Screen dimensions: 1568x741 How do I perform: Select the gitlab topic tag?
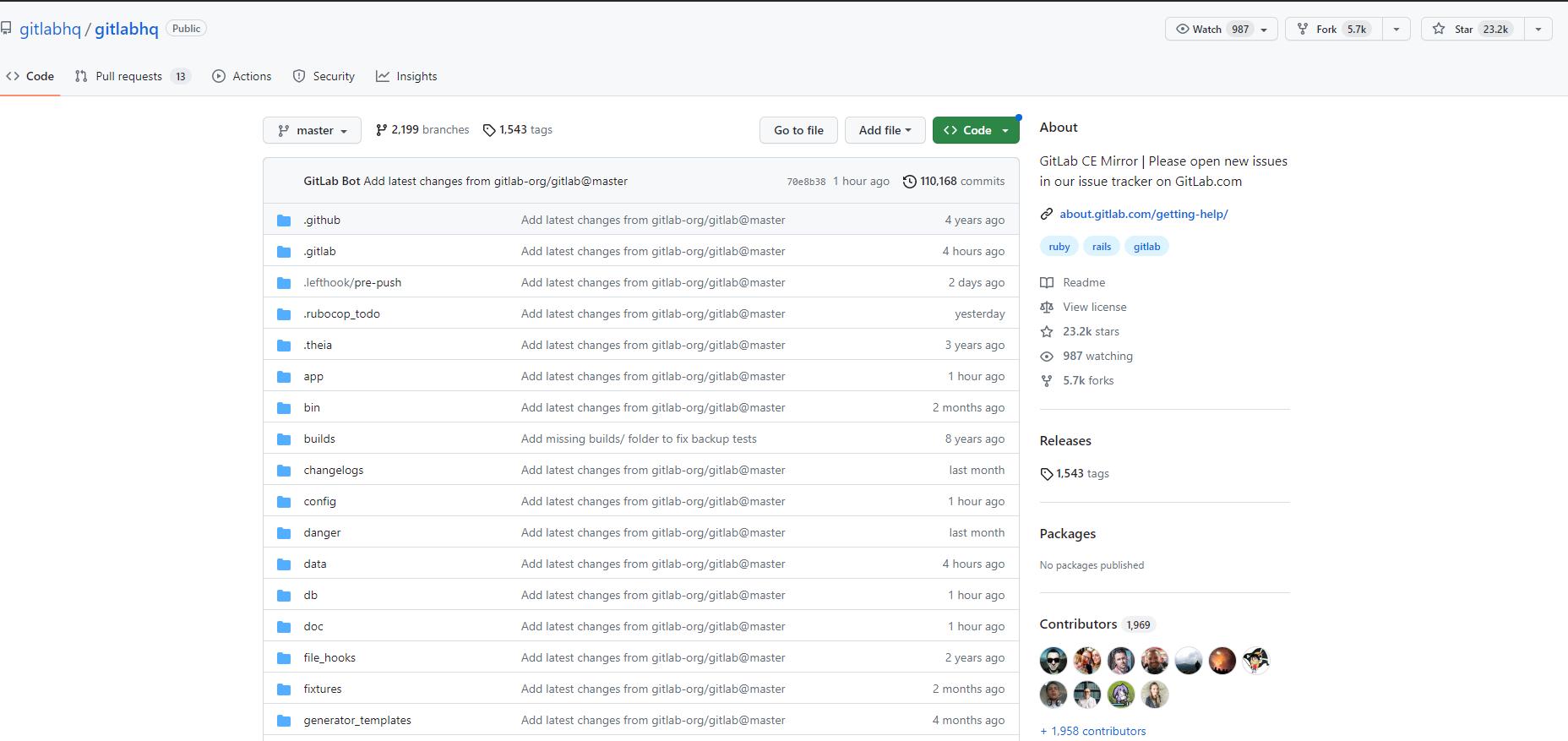tap(1146, 247)
